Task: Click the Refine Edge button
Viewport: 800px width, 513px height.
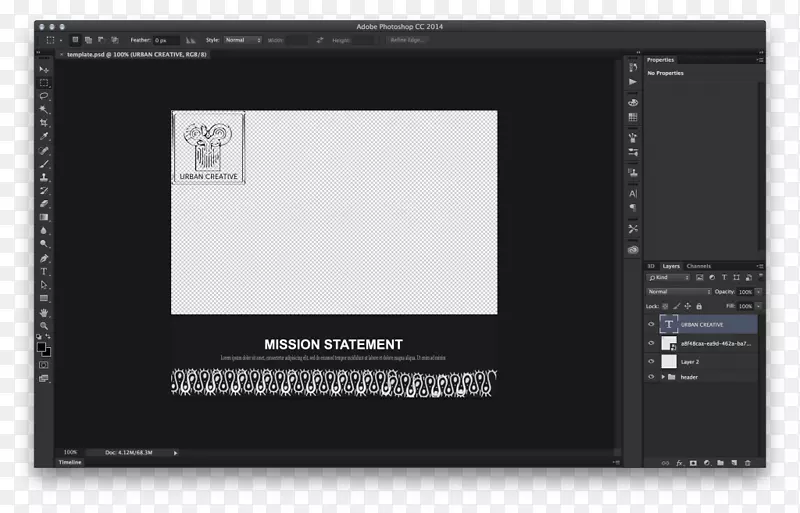Action: pyautogui.click(x=407, y=40)
